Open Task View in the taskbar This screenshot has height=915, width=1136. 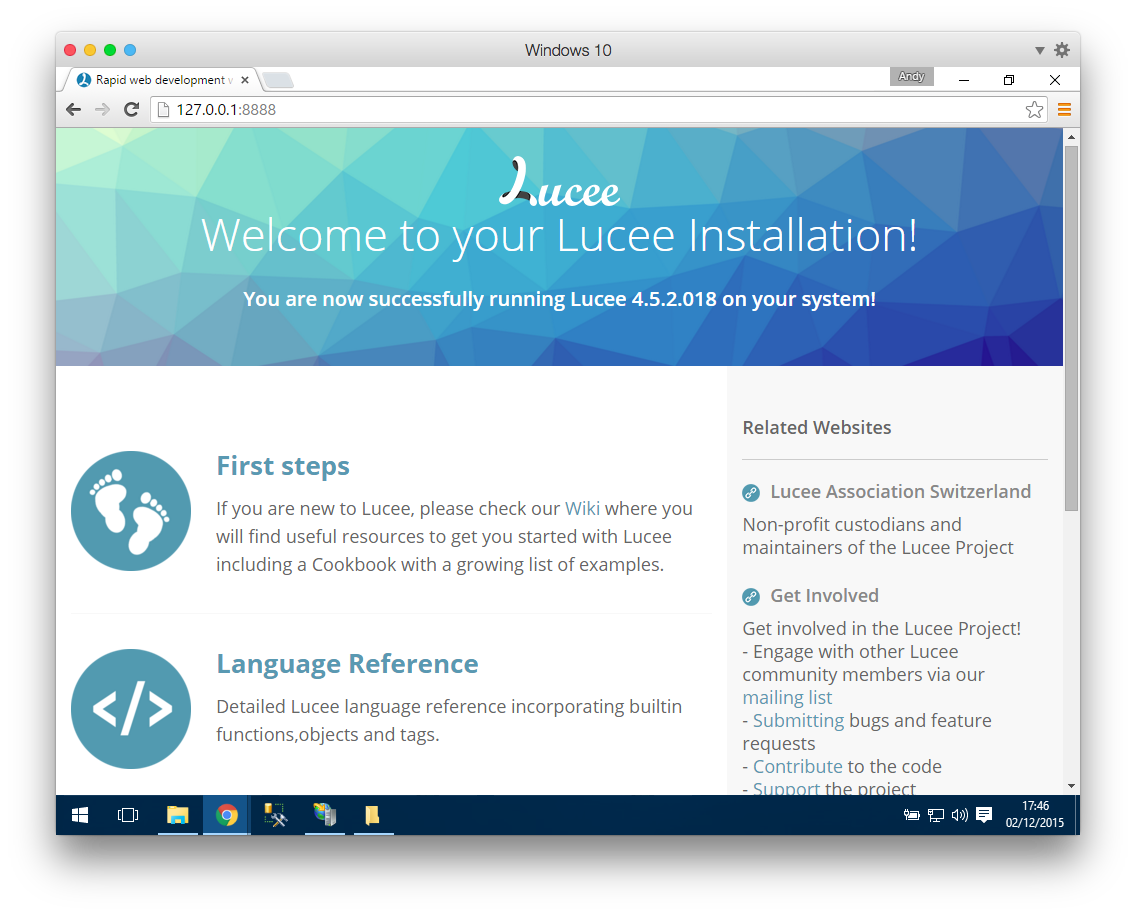[128, 815]
